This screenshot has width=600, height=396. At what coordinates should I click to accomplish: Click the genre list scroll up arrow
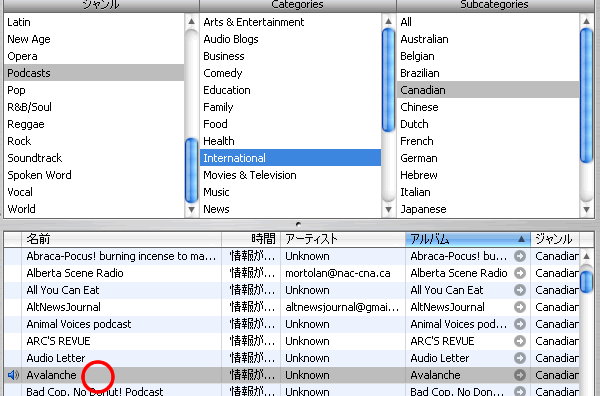pos(191,21)
